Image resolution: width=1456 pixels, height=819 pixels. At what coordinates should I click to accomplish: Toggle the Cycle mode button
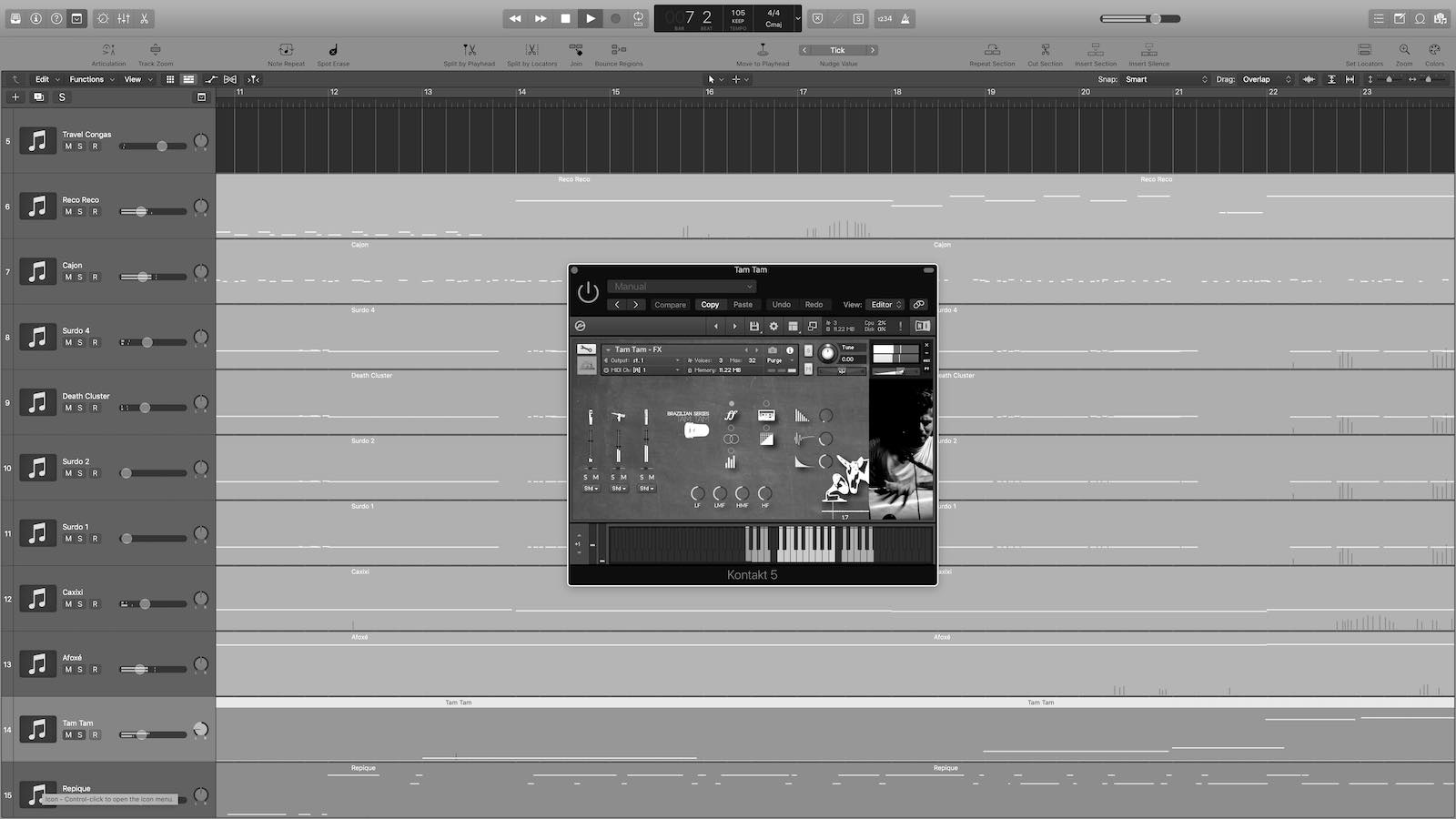tap(639, 18)
